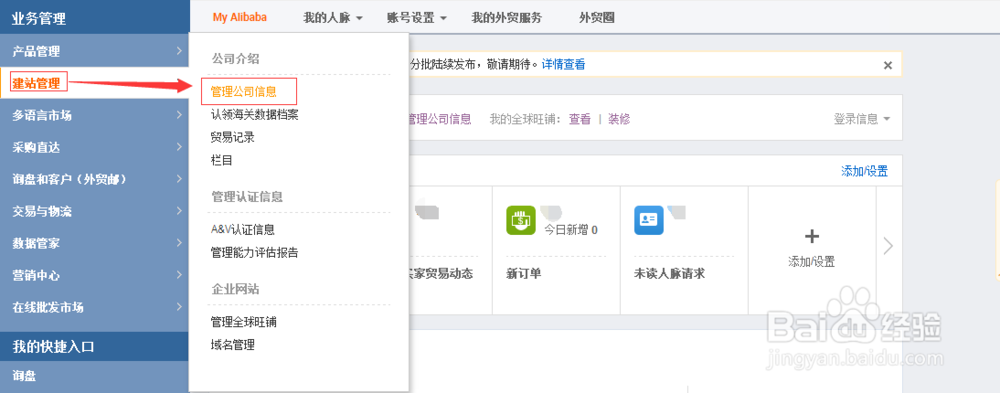Open 我的外贸服务 tab
Viewport: 1000px width, 393px height.
pyautogui.click(x=506, y=18)
